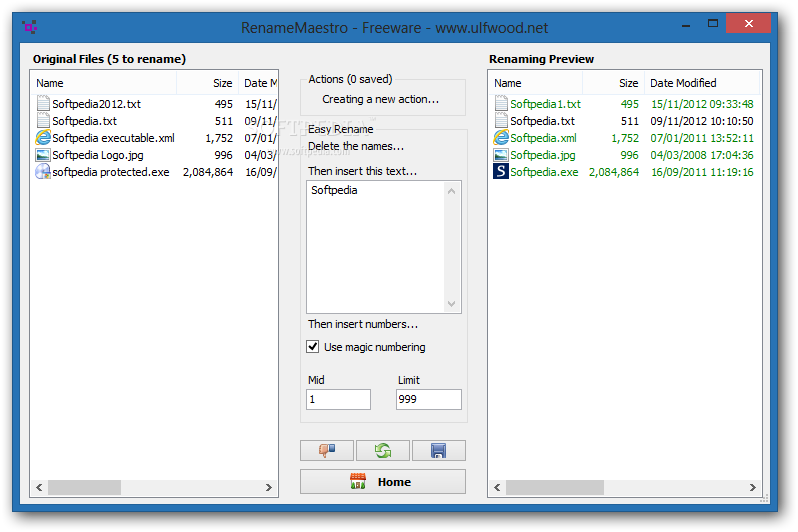Click the floppy disk save action button

[x=439, y=451]
